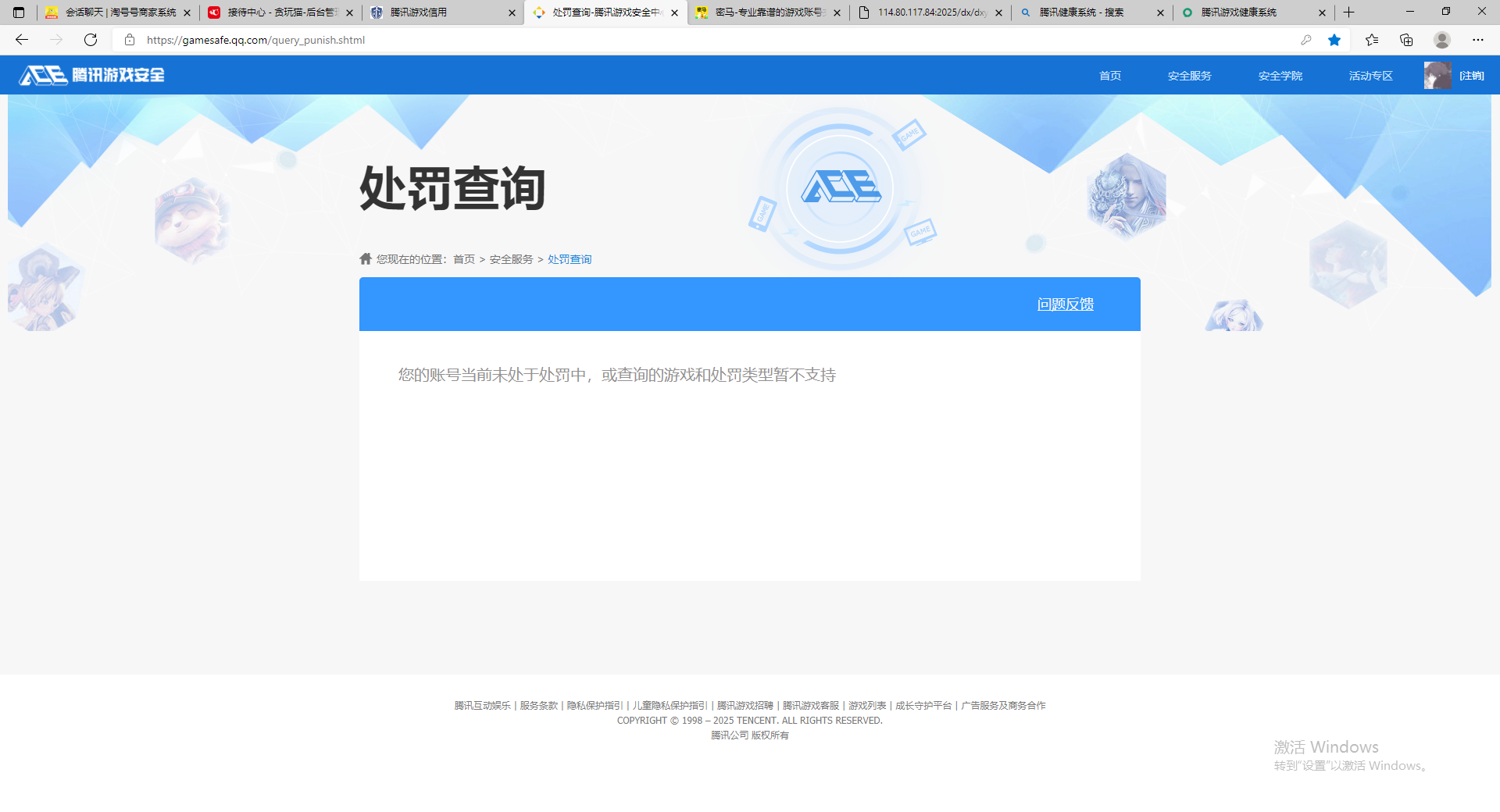1500x812 pixels.
Task: Open the 安全服务 navigation menu
Action: [1189, 76]
